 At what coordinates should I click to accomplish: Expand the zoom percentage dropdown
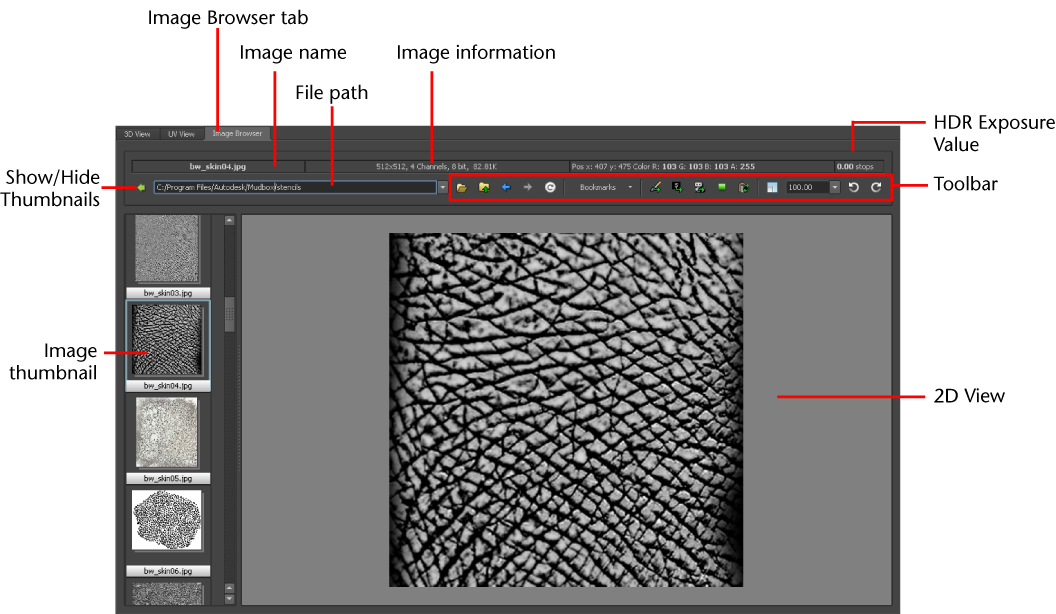click(x=834, y=188)
